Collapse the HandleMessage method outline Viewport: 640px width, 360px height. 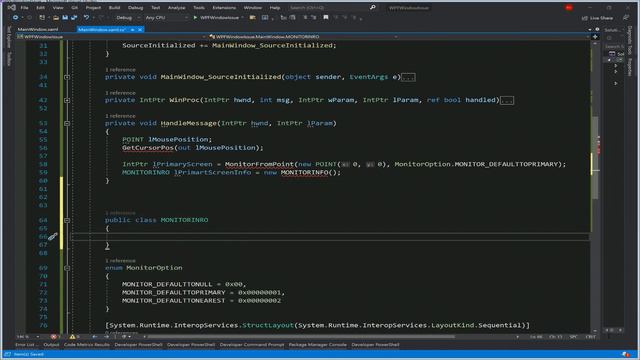[x=67, y=123]
